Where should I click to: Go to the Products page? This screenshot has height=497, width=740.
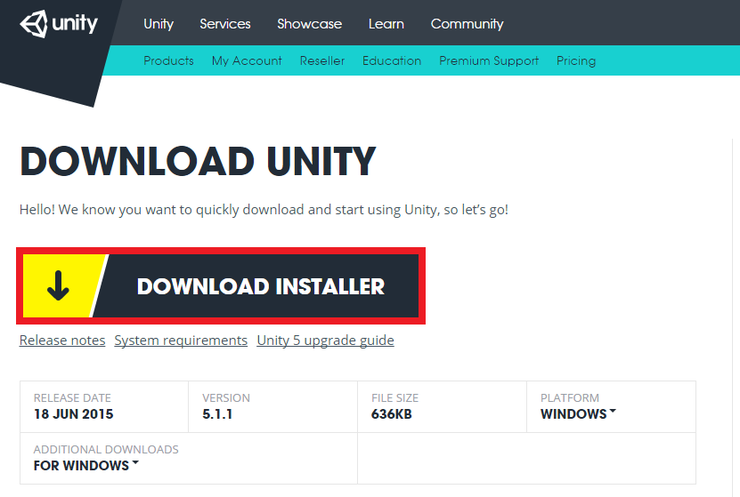(168, 60)
